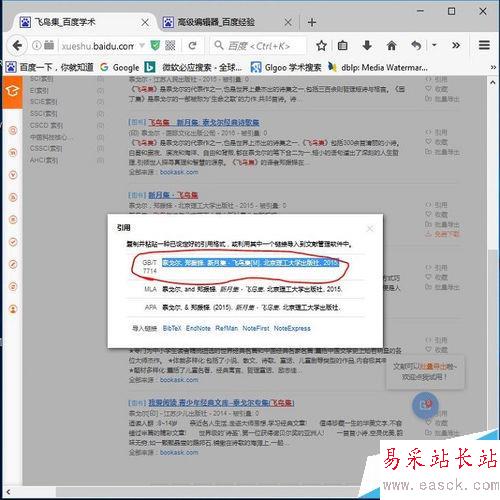Click the MLA citation text
500x500 pixels.
pos(252,289)
